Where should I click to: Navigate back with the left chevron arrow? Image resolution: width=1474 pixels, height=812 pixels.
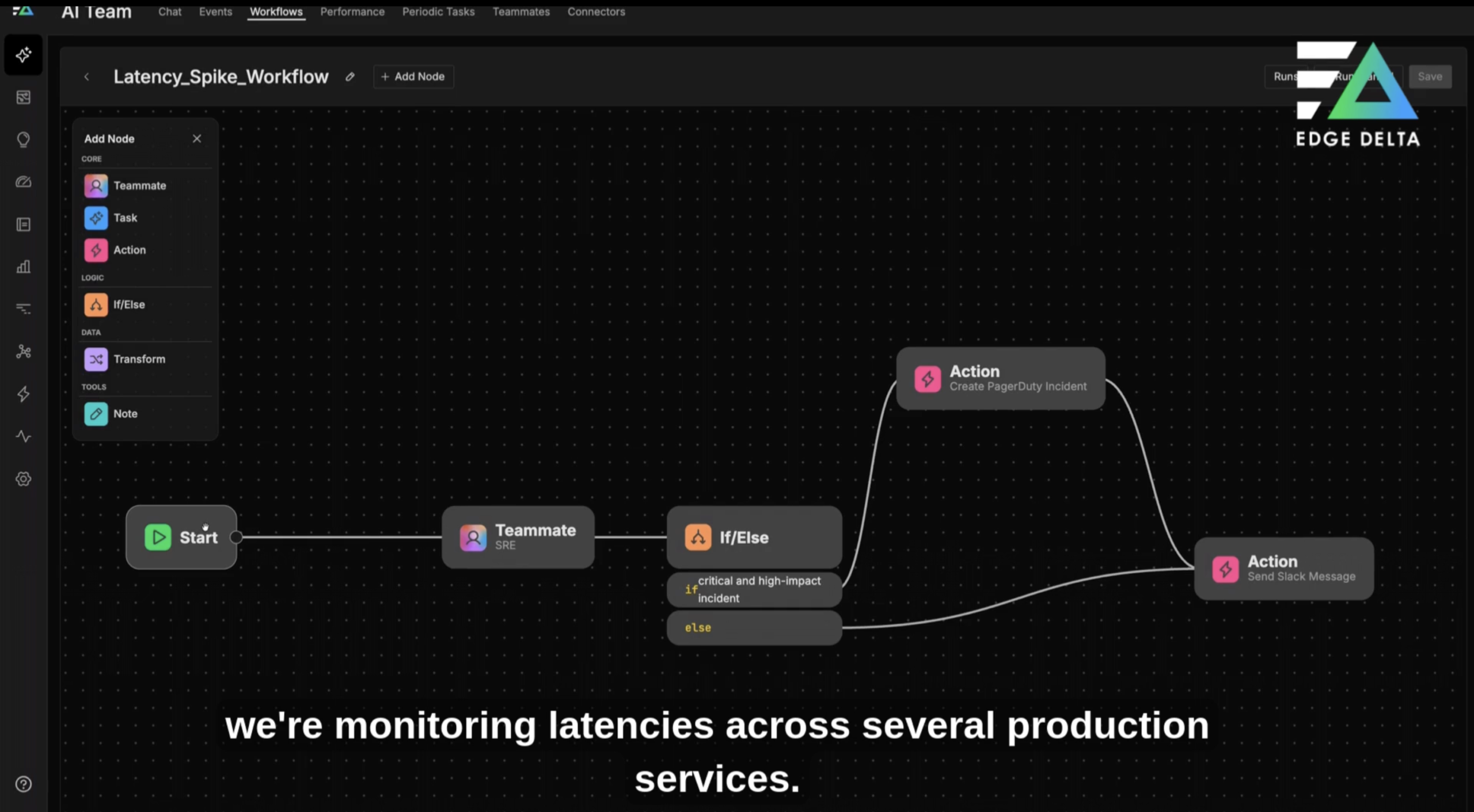(87, 77)
